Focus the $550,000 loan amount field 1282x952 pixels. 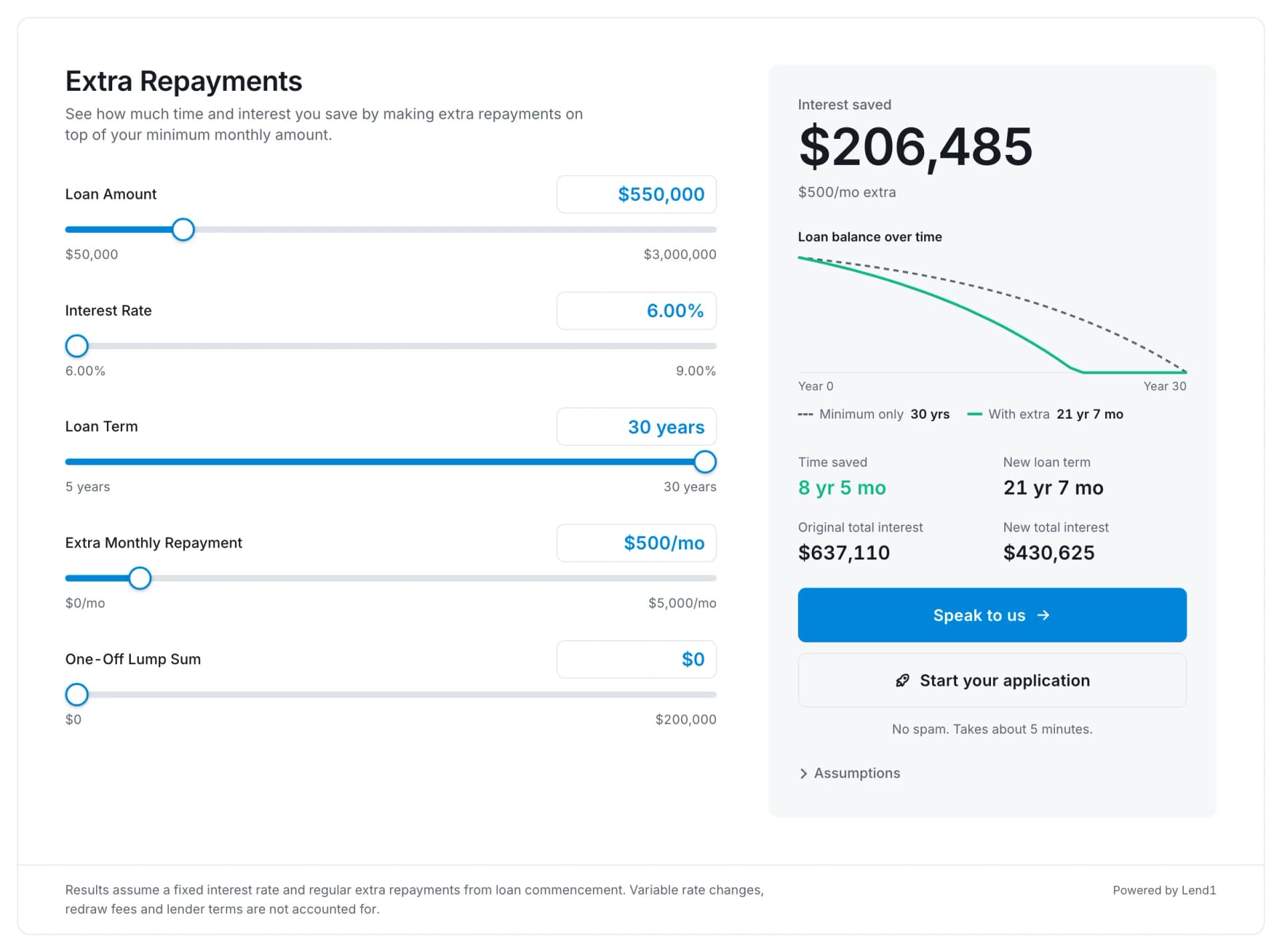636,194
